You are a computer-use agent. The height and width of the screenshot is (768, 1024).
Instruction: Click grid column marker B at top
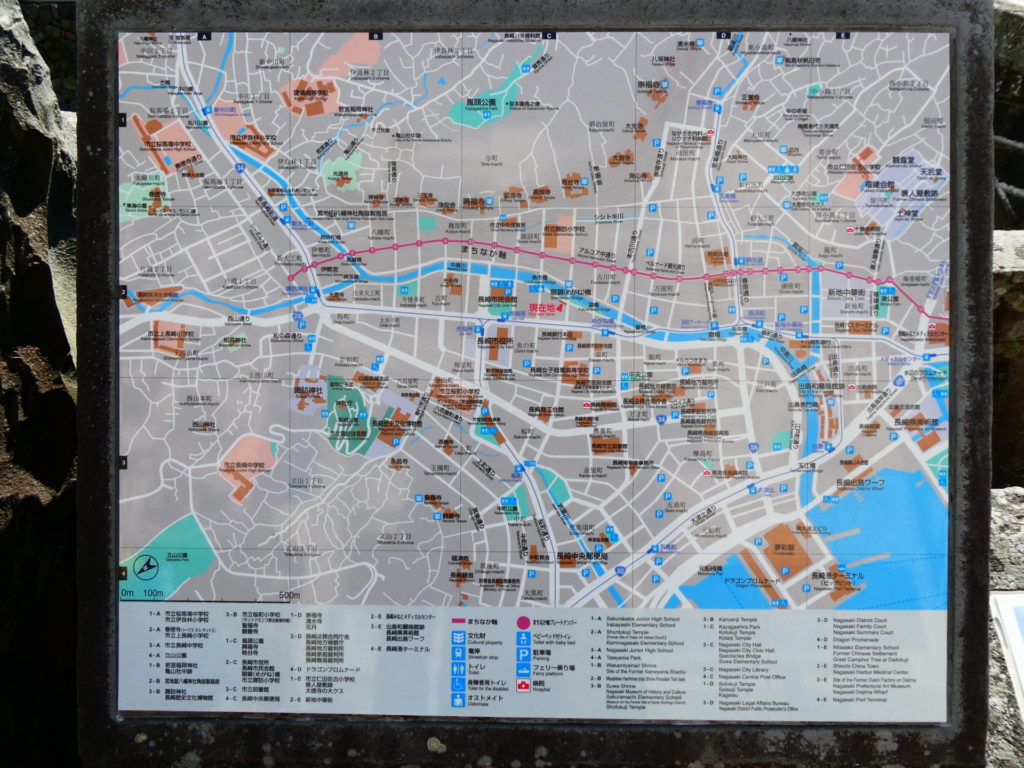(377, 36)
